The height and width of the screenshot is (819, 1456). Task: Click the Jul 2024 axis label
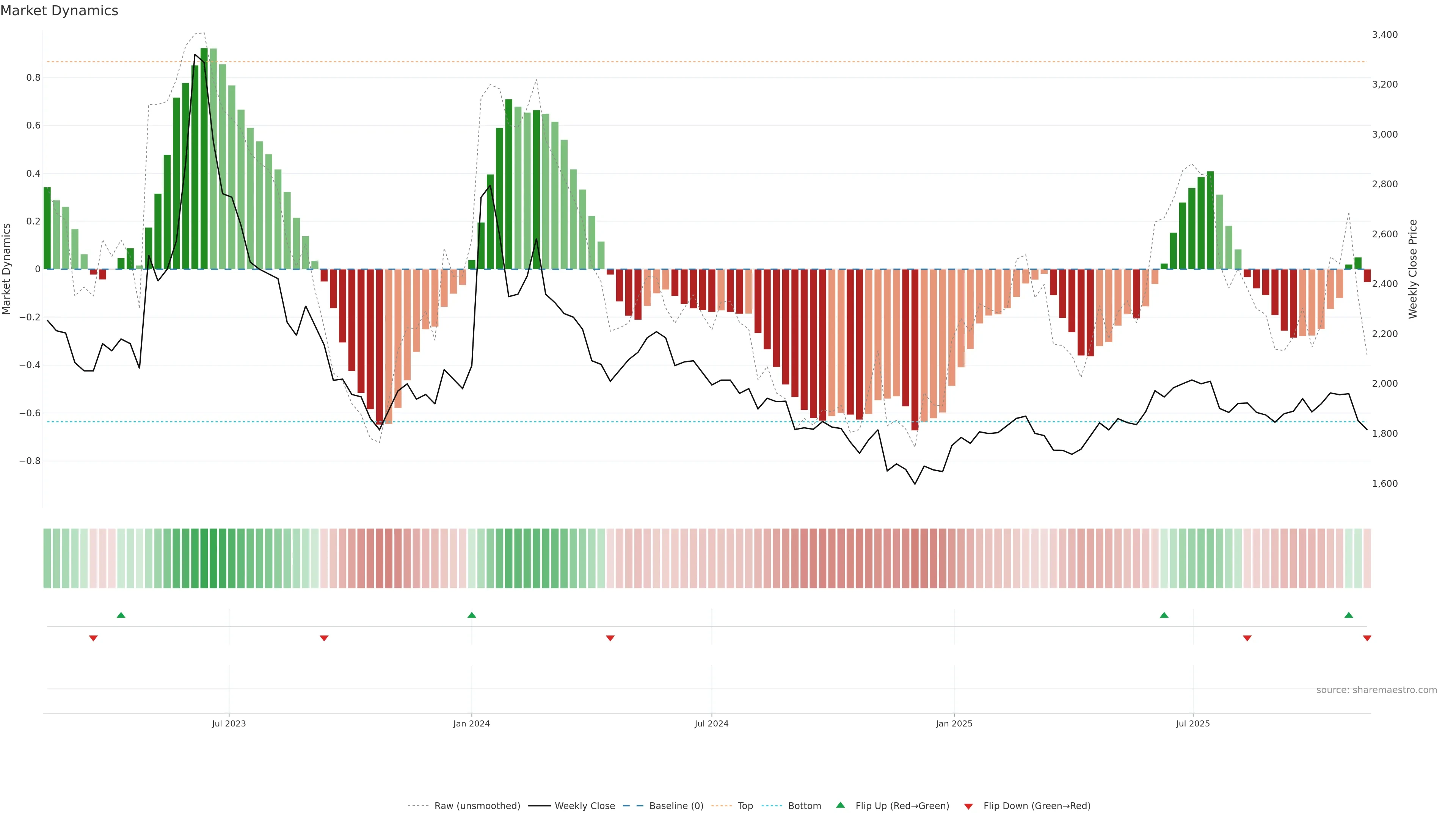[711, 723]
